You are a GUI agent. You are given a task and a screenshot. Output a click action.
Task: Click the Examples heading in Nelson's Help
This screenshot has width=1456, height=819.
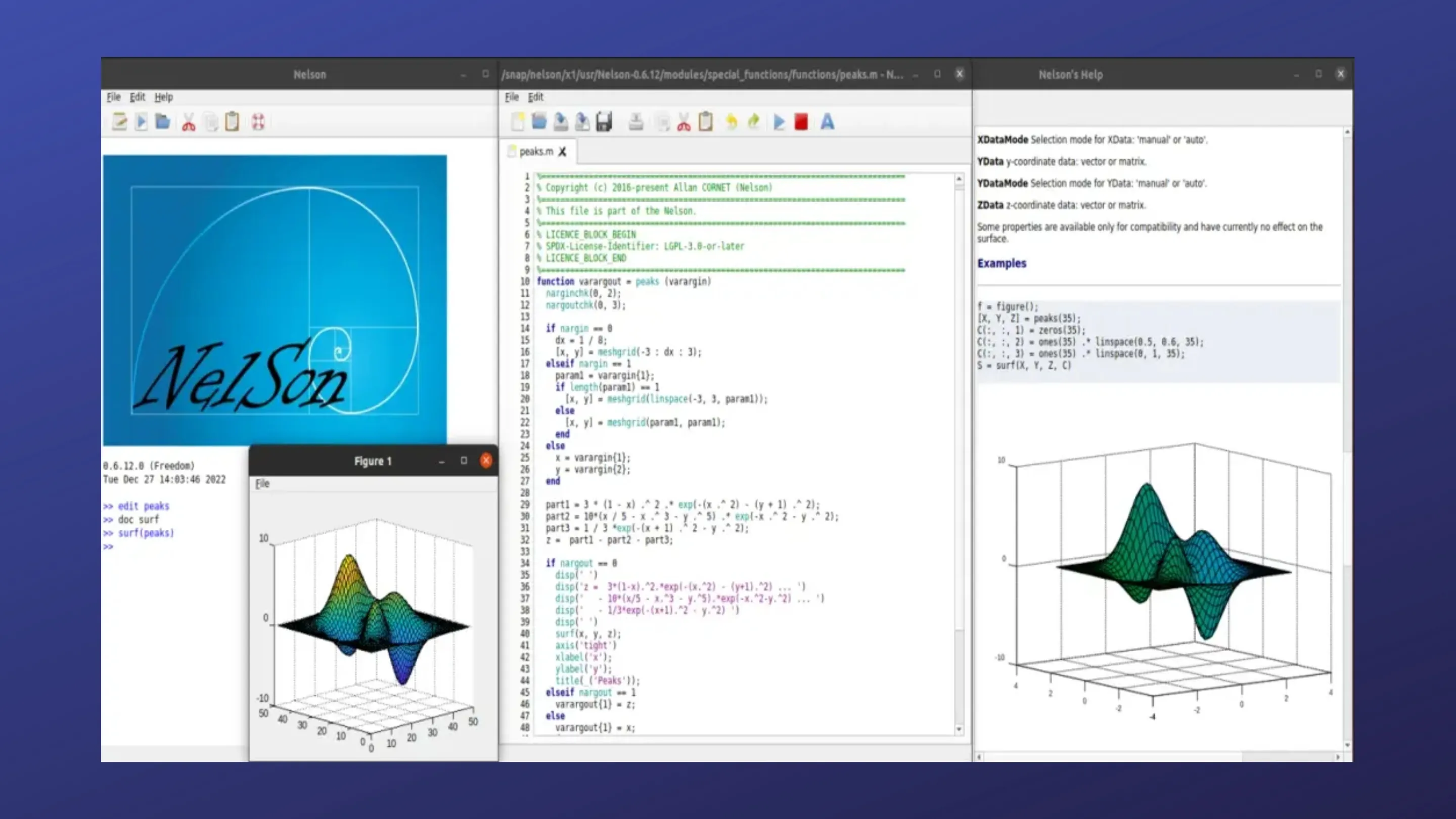click(1002, 263)
